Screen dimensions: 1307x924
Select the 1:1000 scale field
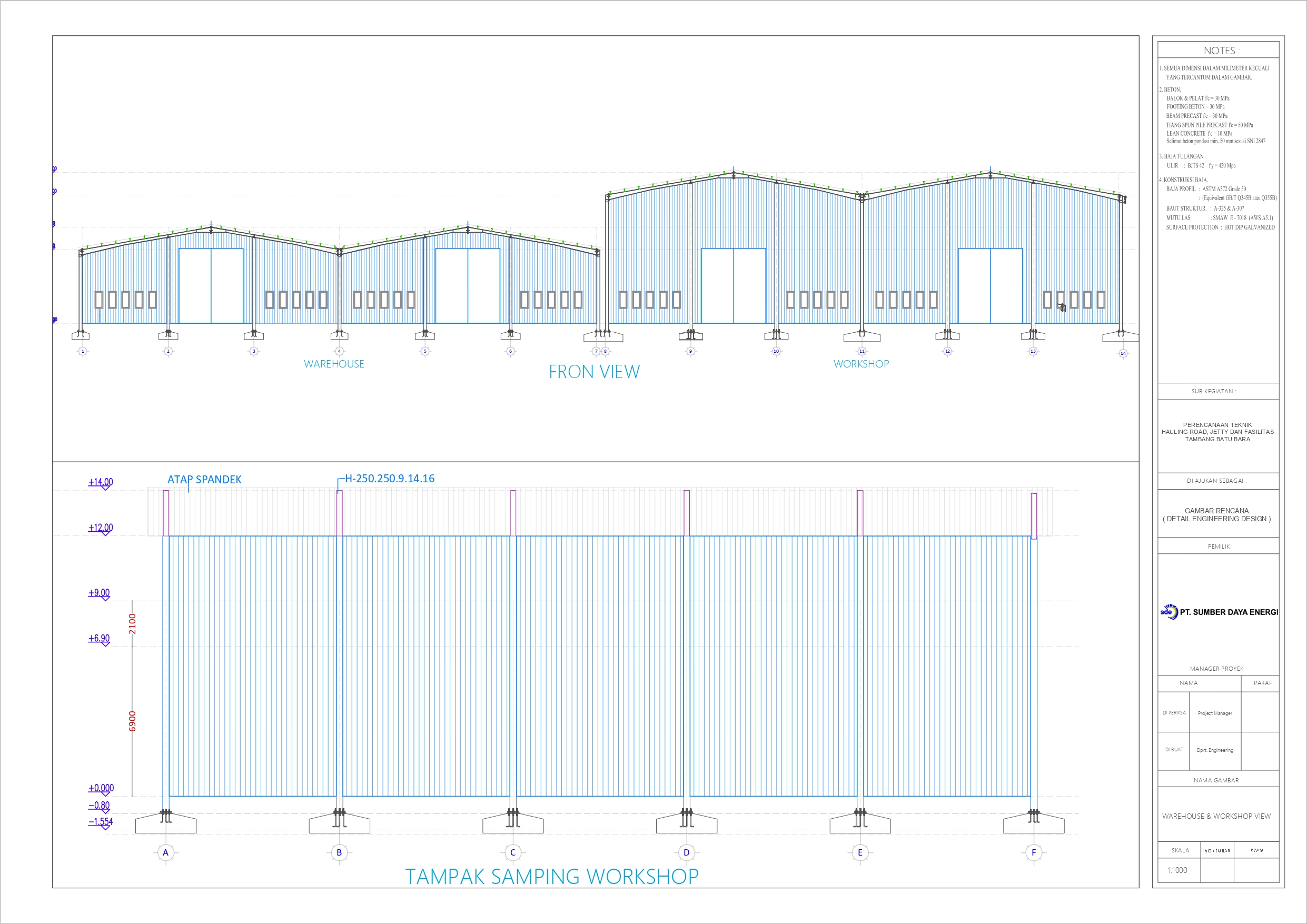[x=1177, y=870]
